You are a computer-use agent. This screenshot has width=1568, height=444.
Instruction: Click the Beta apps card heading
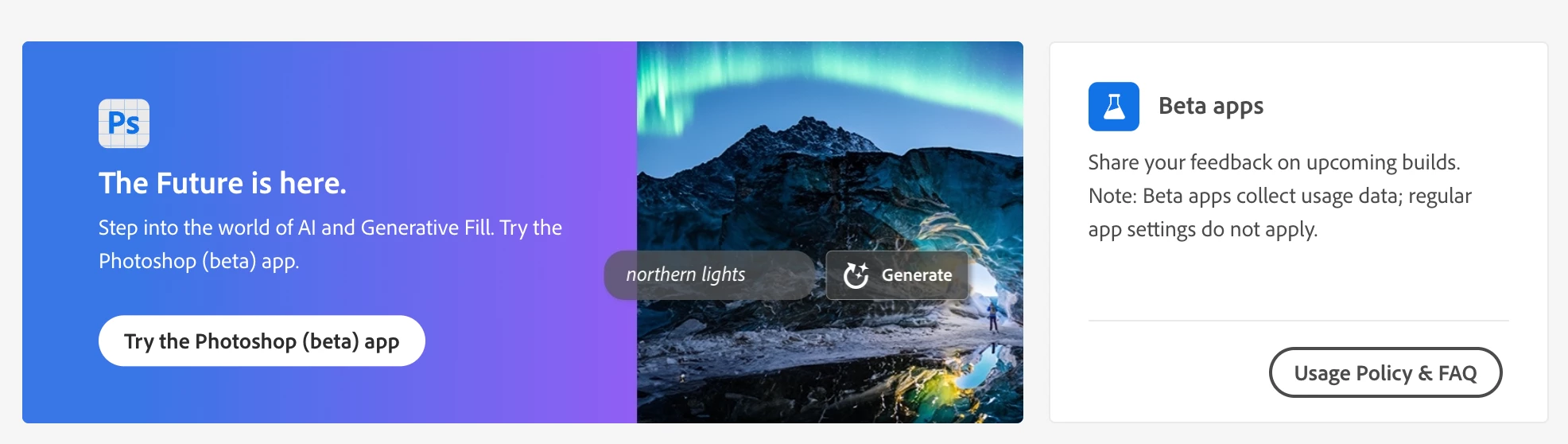point(1211,106)
